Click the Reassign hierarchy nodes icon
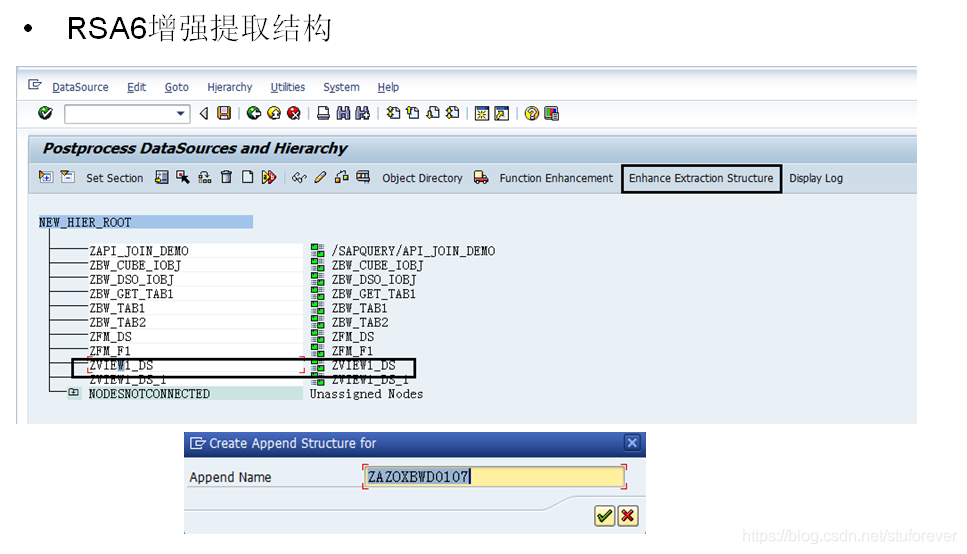 [x=205, y=178]
